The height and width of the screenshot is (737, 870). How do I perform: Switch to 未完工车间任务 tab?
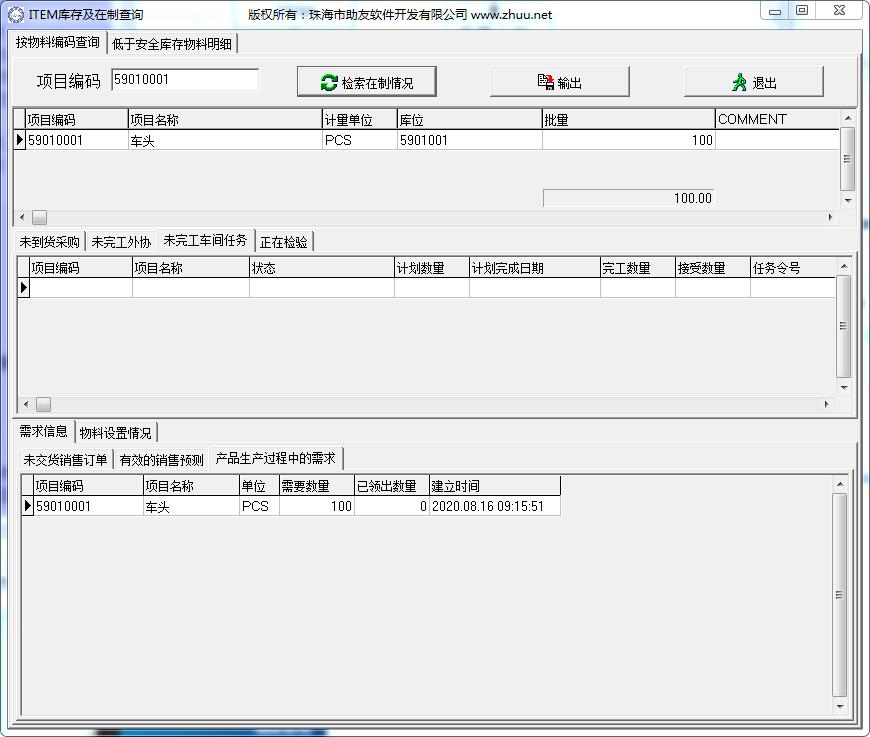205,240
